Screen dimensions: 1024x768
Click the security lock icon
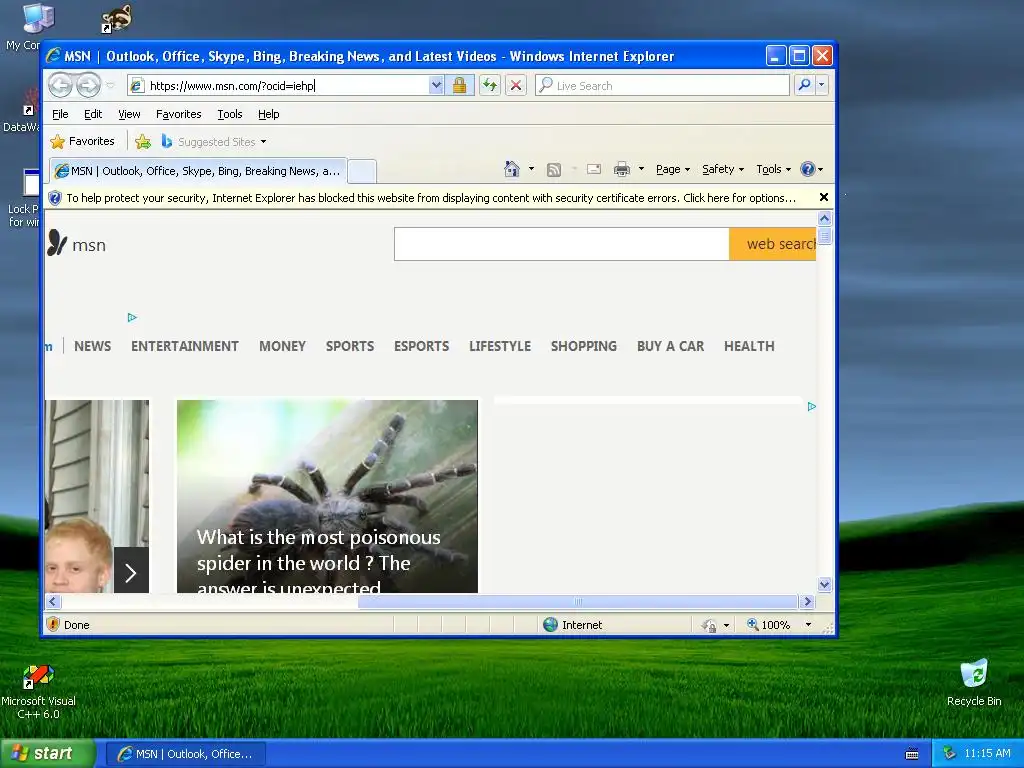pyautogui.click(x=459, y=86)
